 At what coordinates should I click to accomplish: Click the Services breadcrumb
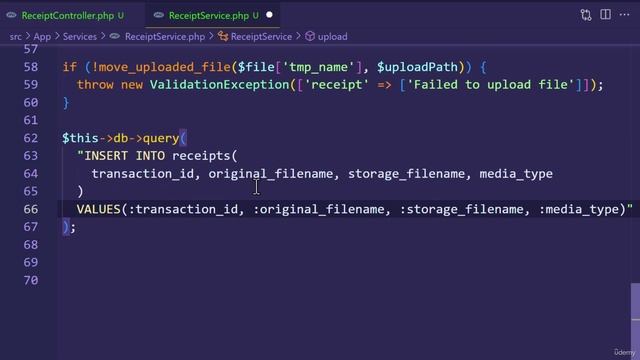[x=80, y=37]
